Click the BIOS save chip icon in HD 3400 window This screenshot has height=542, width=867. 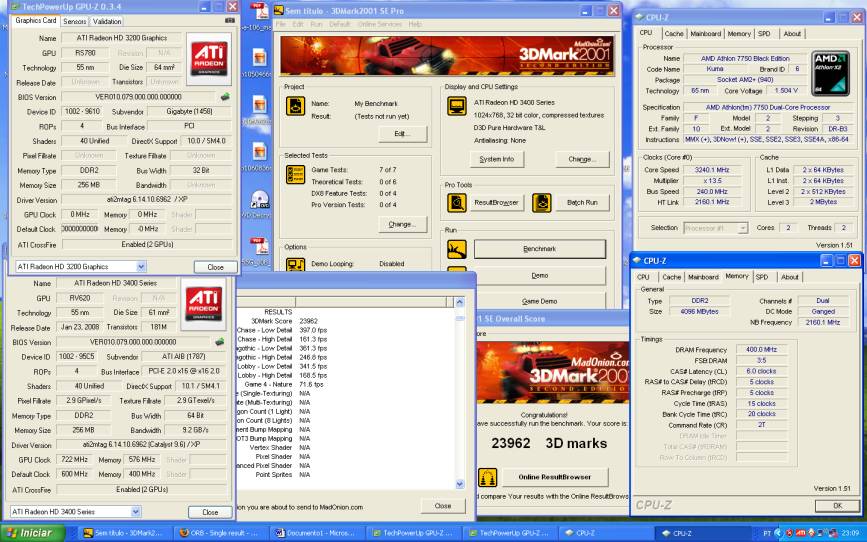point(220,342)
